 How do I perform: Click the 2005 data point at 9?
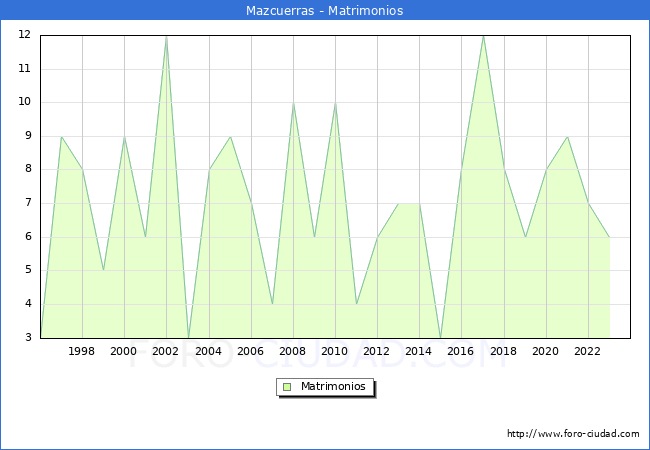230,137
